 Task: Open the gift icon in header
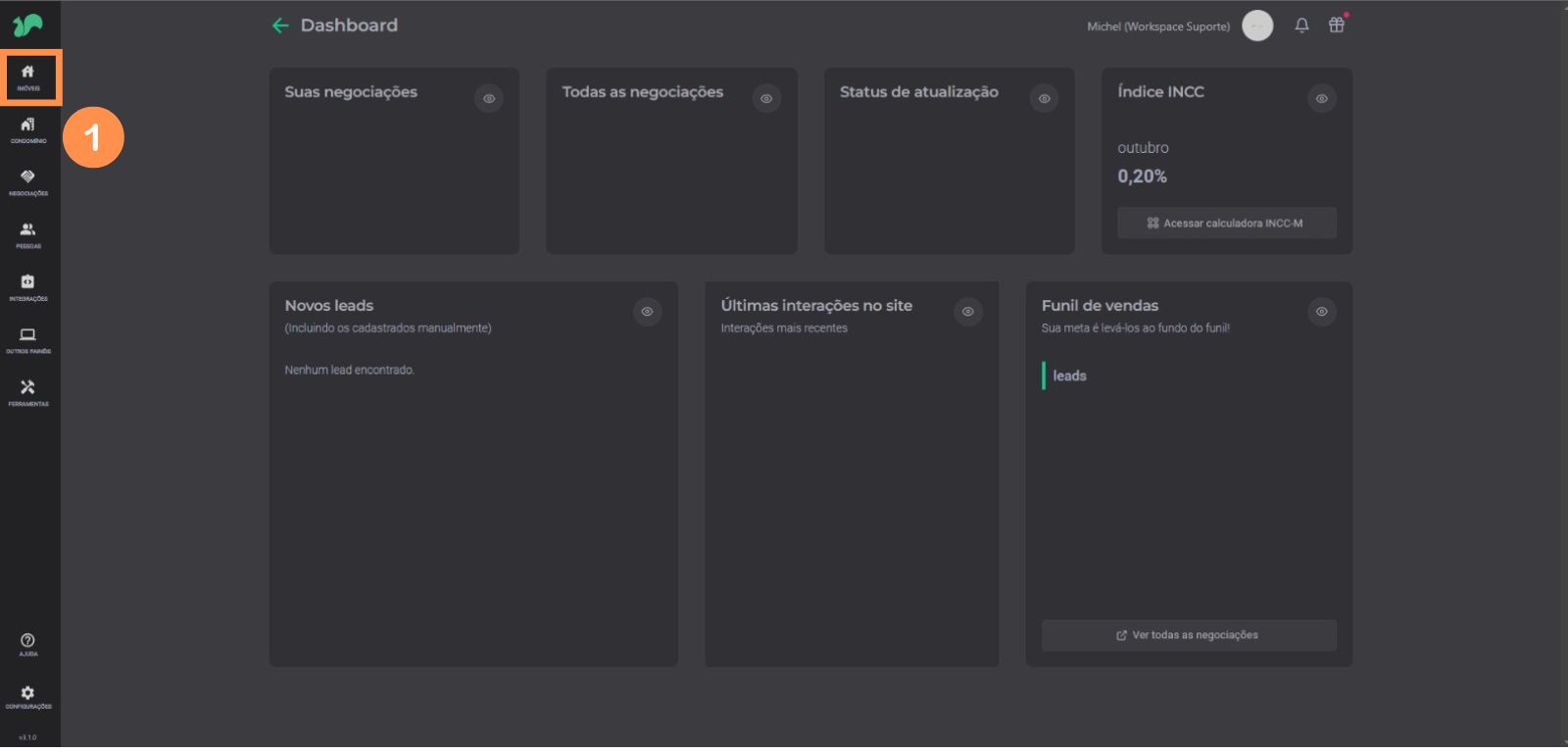coord(1336,25)
